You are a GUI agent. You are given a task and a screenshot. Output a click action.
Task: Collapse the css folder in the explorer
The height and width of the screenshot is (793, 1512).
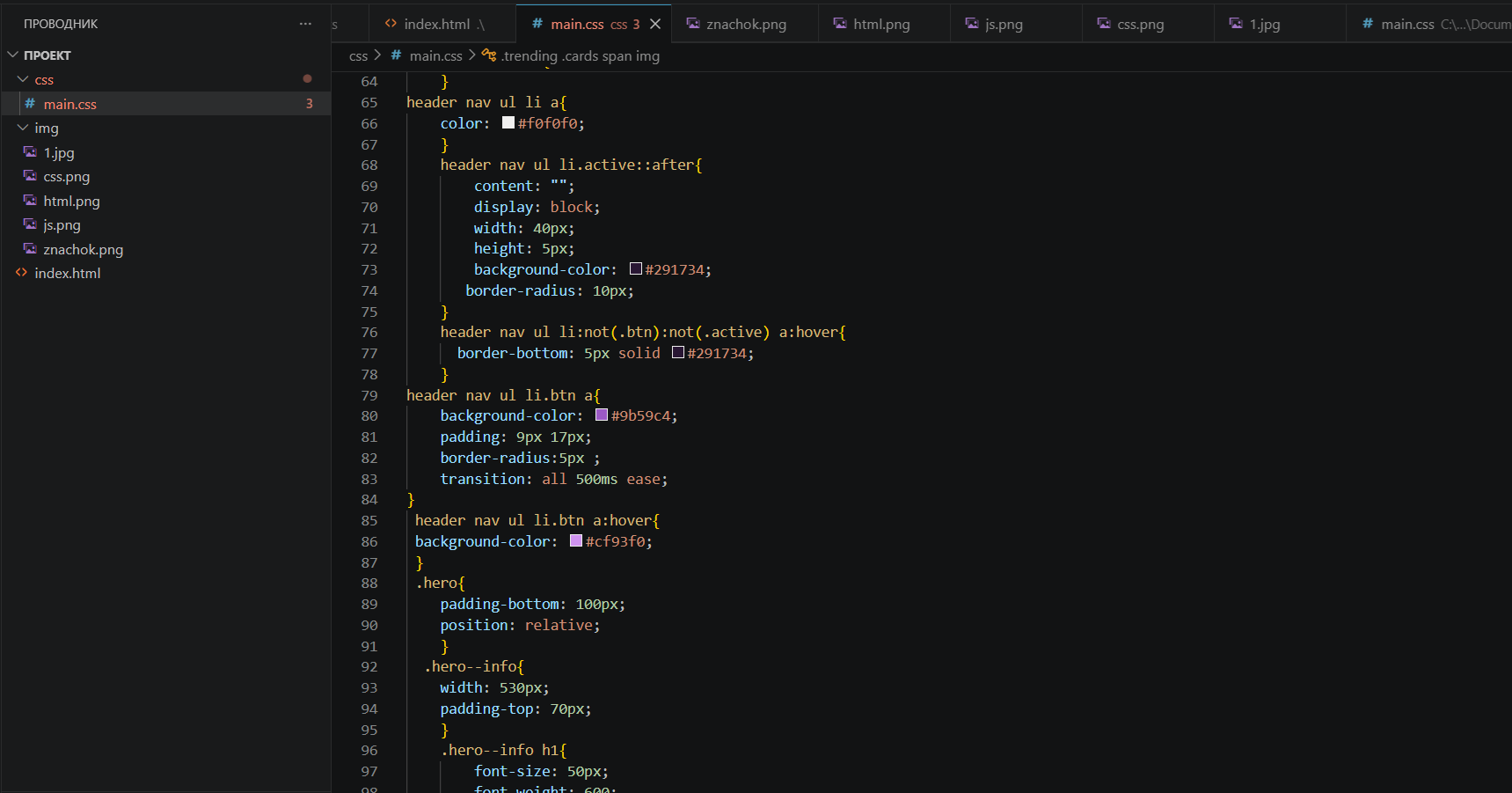23,79
